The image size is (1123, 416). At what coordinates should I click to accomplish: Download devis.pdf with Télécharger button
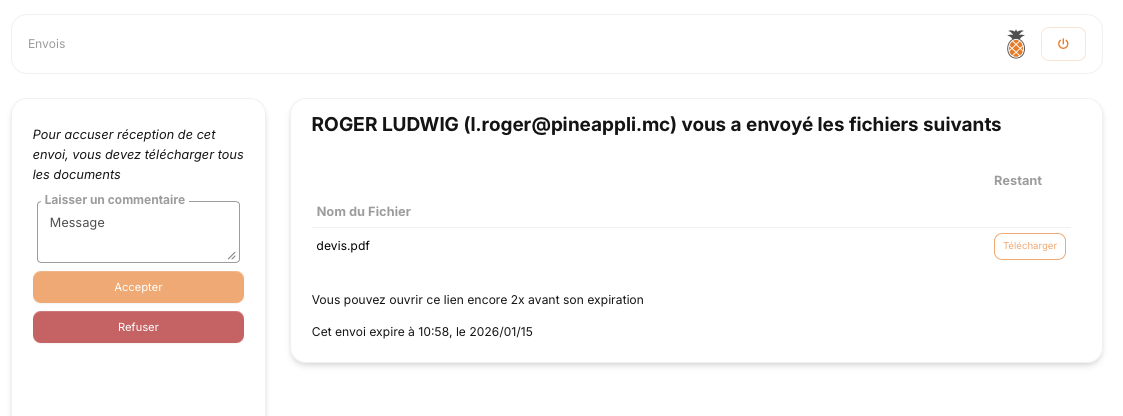[1029, 246]
